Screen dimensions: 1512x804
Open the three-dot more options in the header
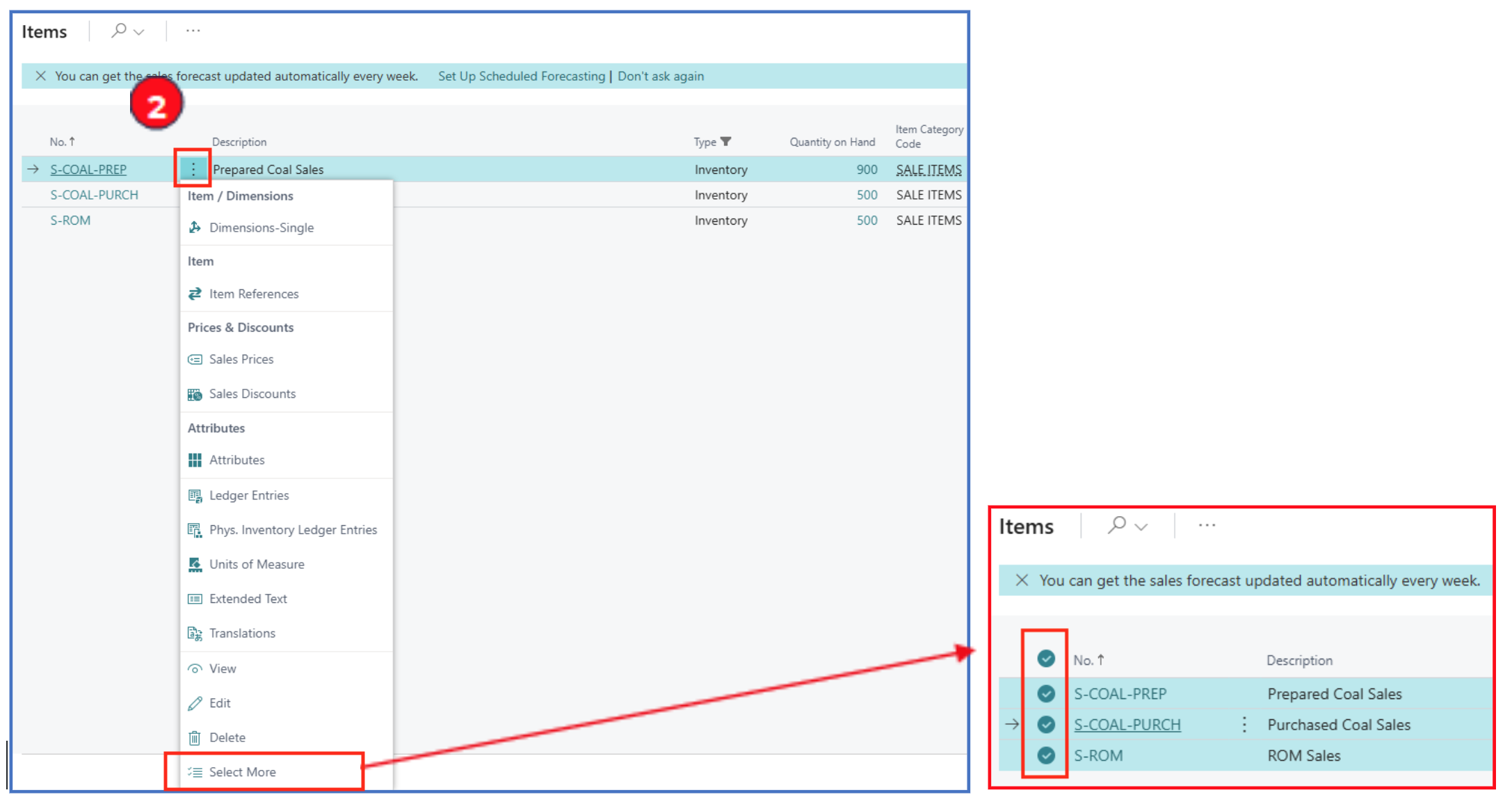point(193,31)
